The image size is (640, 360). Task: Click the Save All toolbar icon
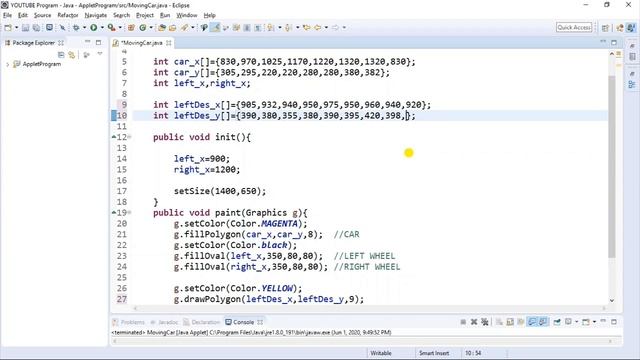36,27
